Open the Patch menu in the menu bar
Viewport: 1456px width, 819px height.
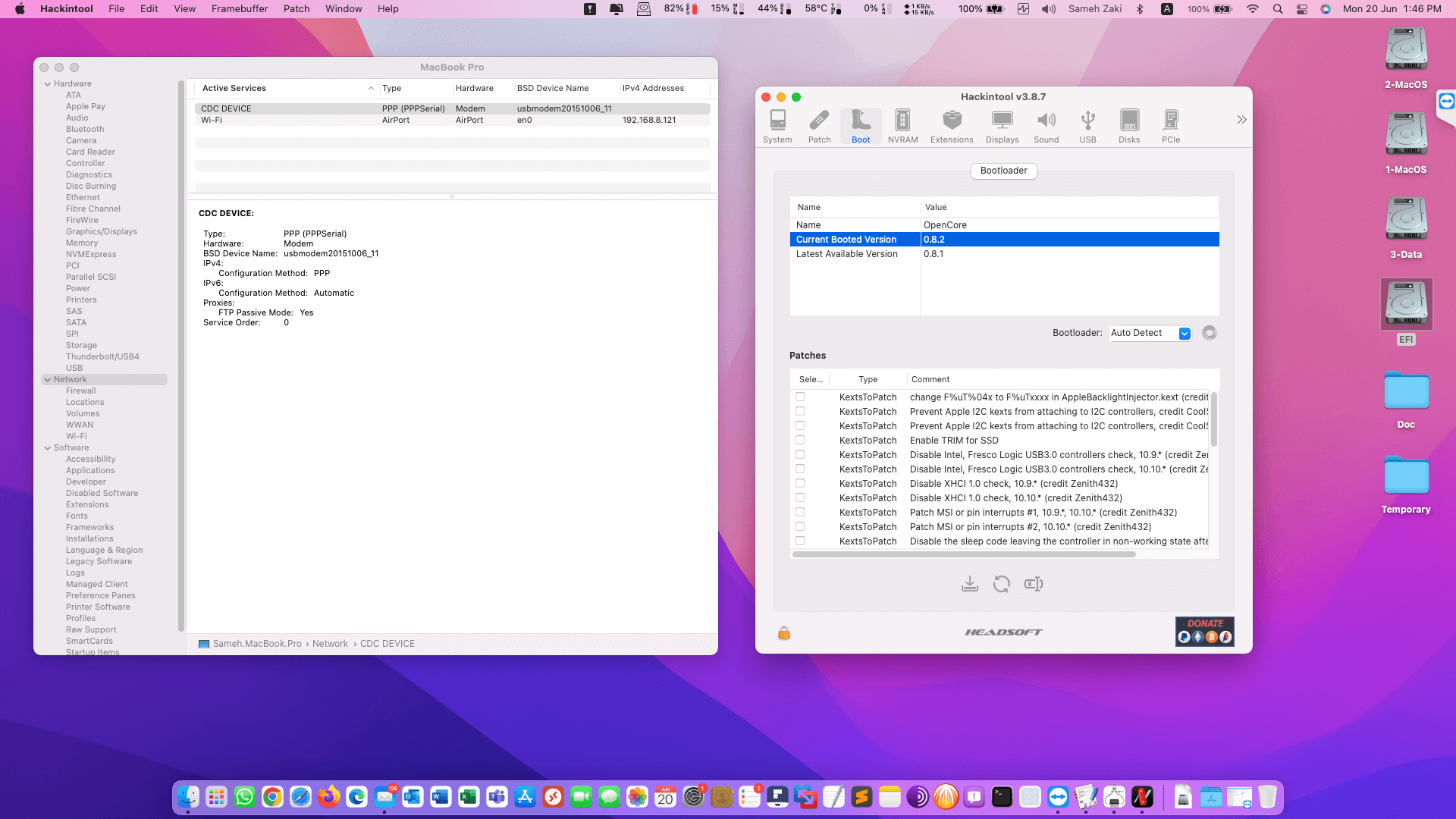click(297, 9)
